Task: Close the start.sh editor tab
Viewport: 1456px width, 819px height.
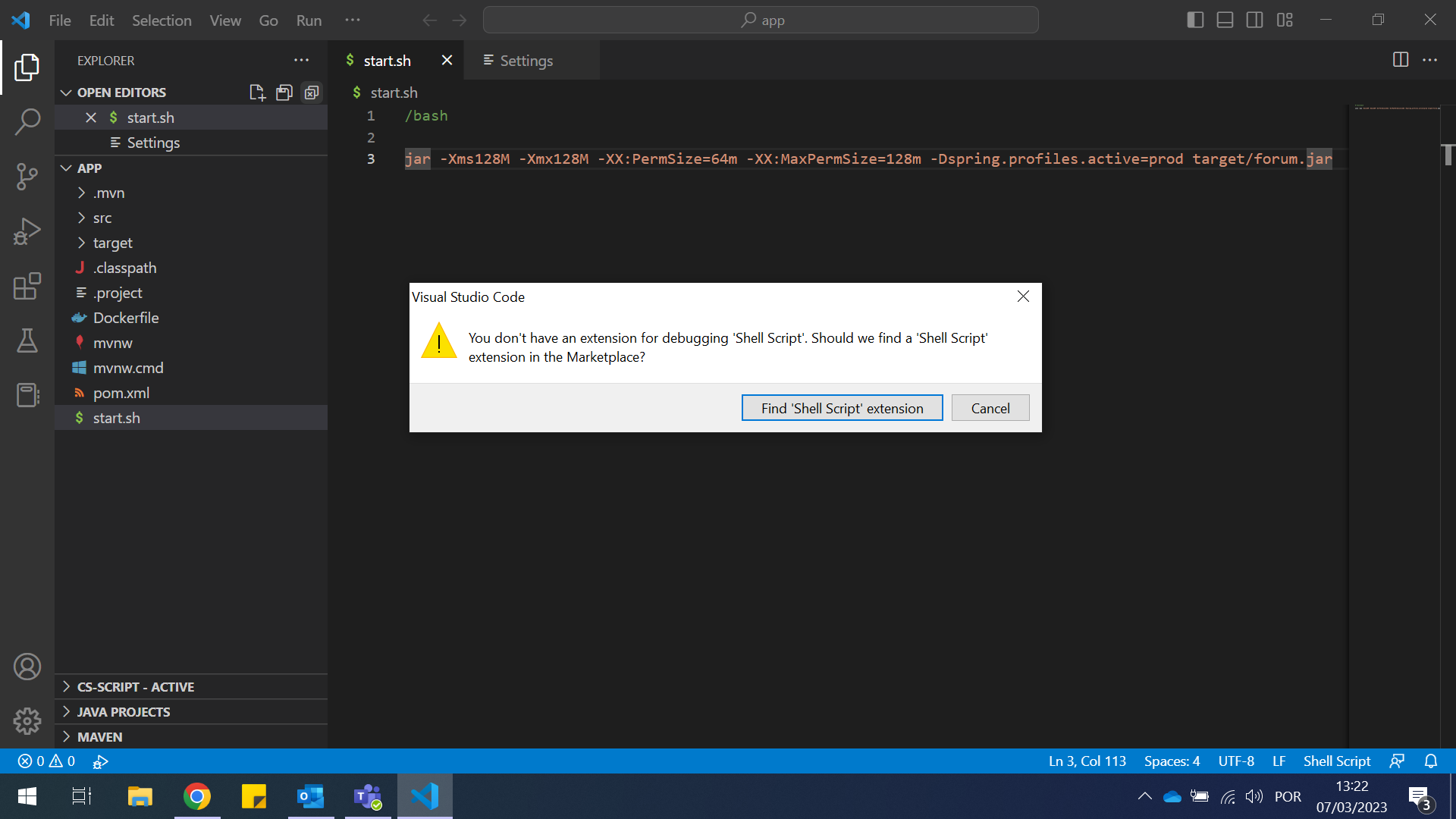Action: 447,60
